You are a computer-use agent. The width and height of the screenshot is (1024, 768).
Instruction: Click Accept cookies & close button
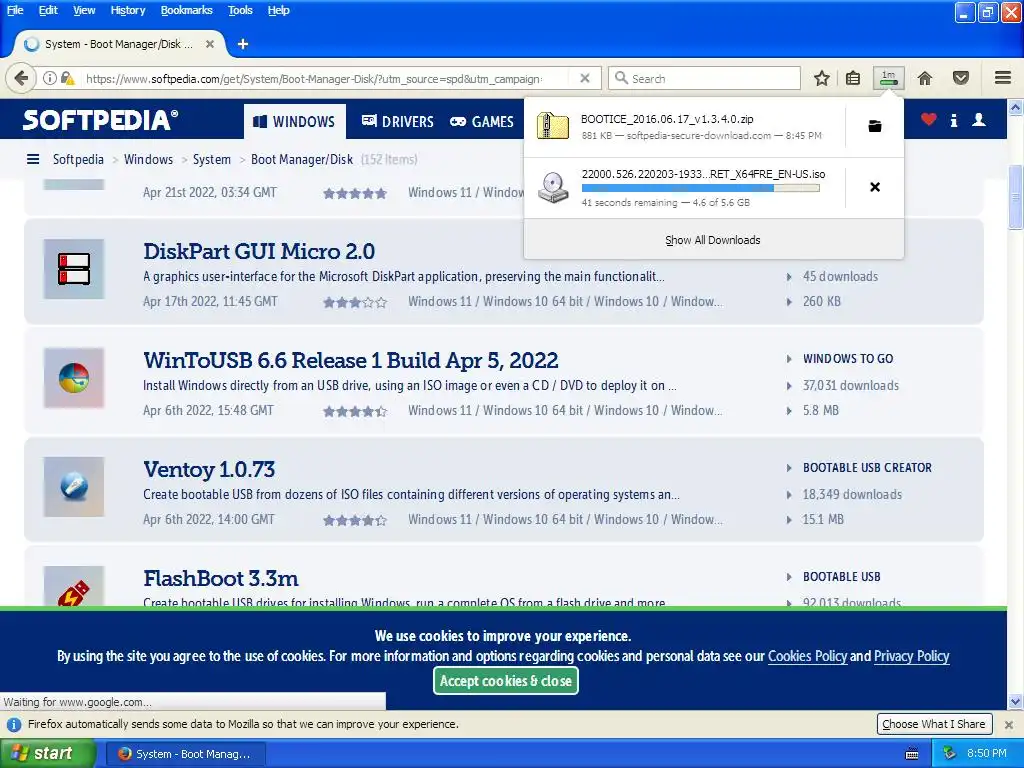pyautogui.click(x=505, y=680)
